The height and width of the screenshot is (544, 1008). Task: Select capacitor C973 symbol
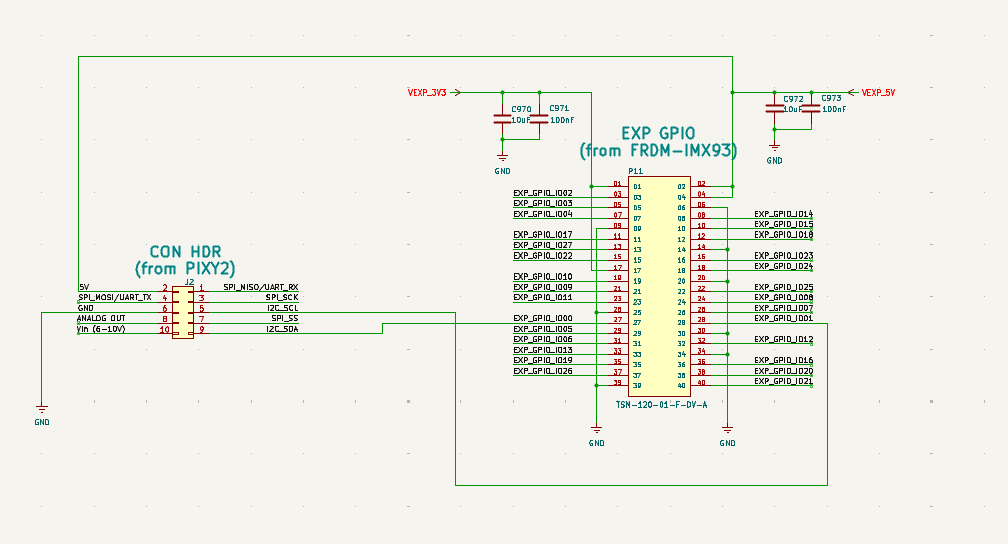[x=810, y=108]
